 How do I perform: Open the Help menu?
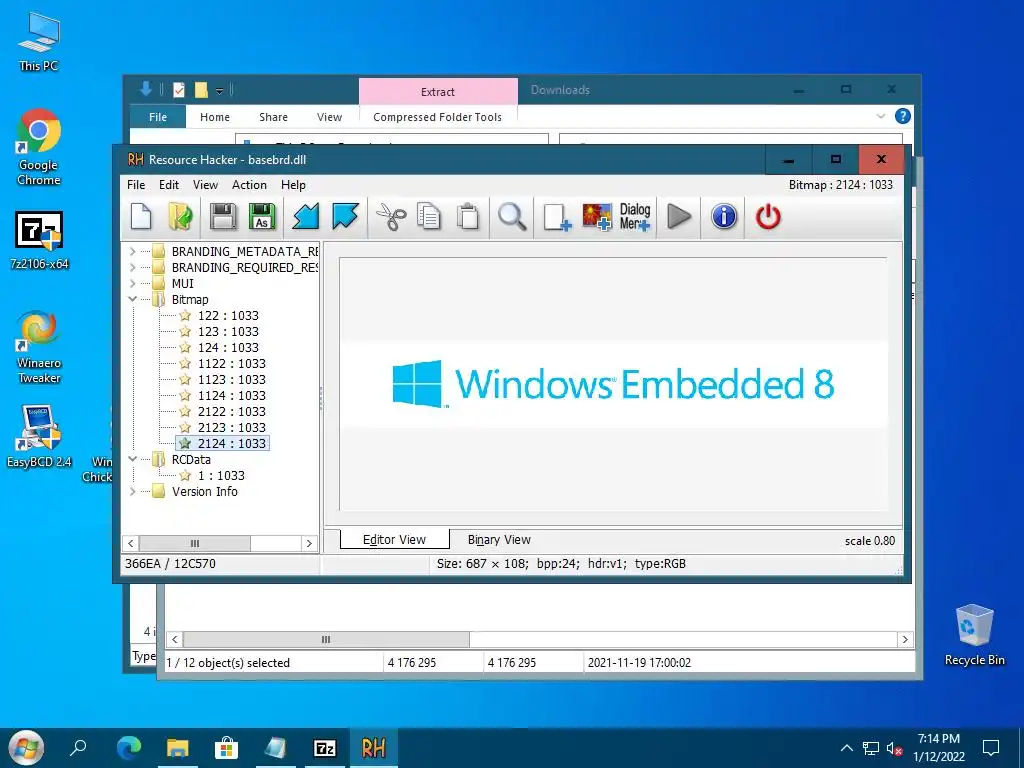point(293,185)
